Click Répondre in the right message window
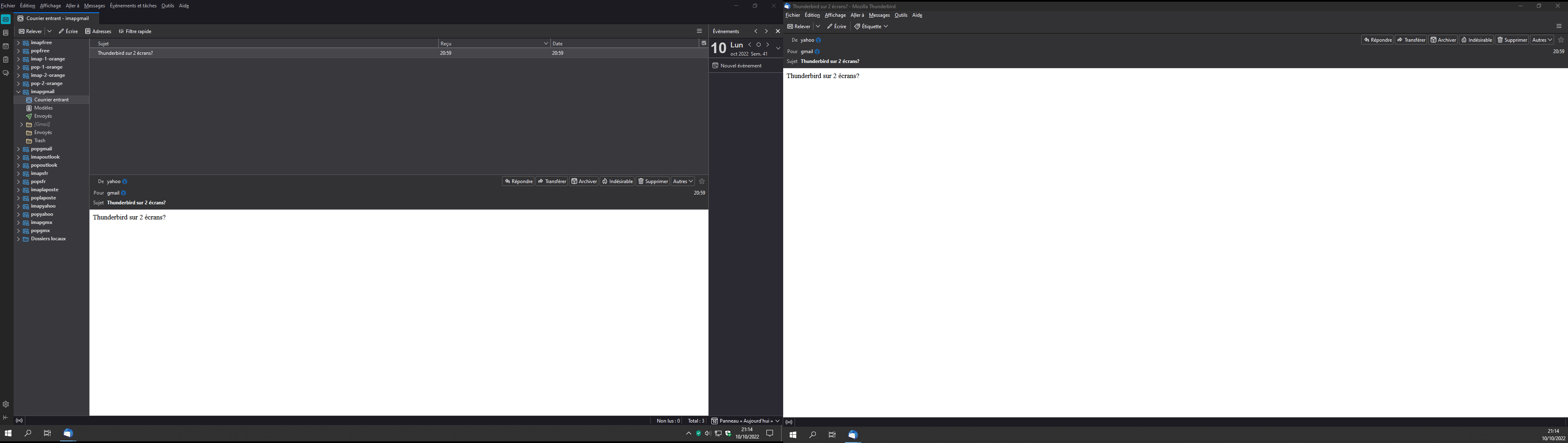 1377,40
